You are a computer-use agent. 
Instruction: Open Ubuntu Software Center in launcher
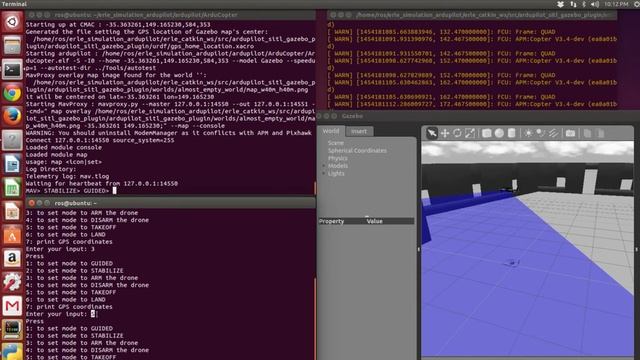pos(12,235)
